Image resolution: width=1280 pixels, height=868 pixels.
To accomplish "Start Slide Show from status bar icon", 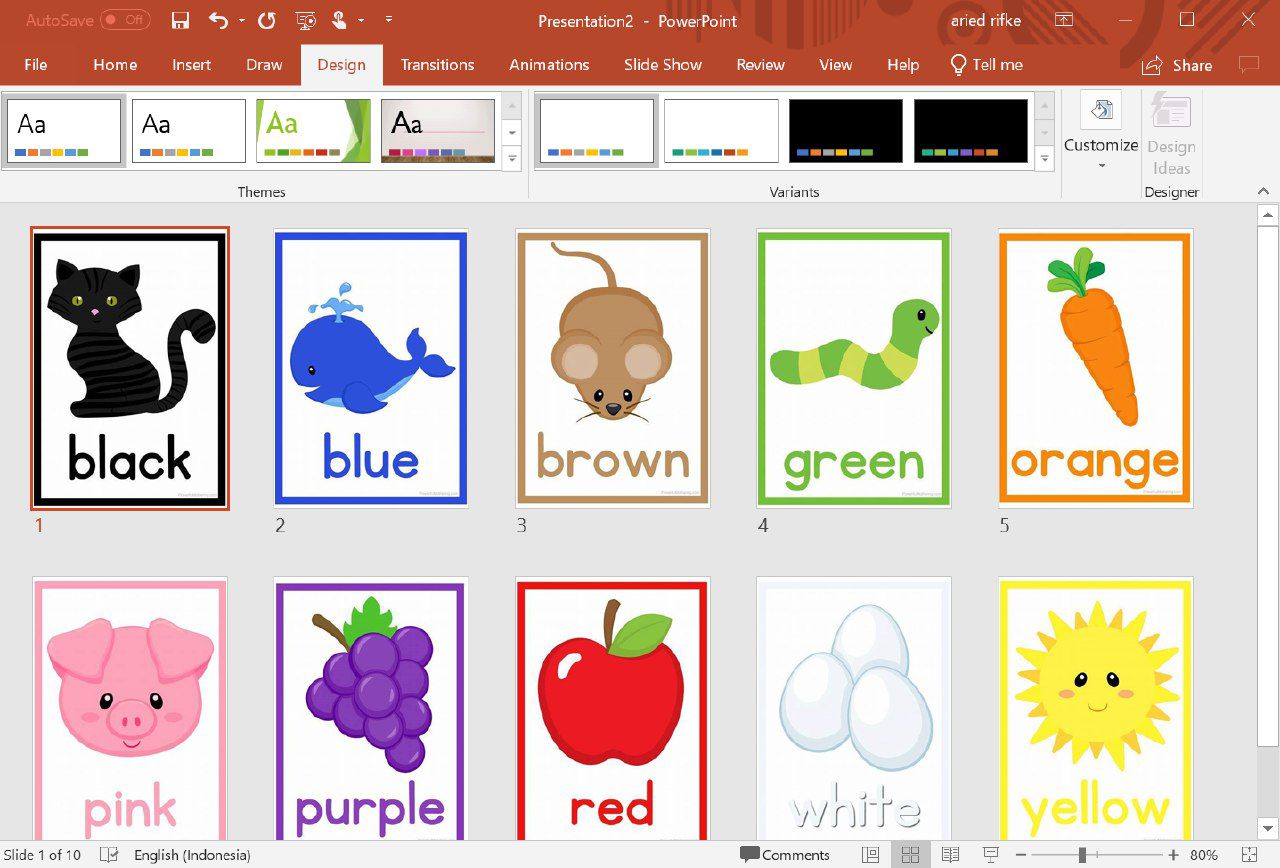I will (990, 855).
